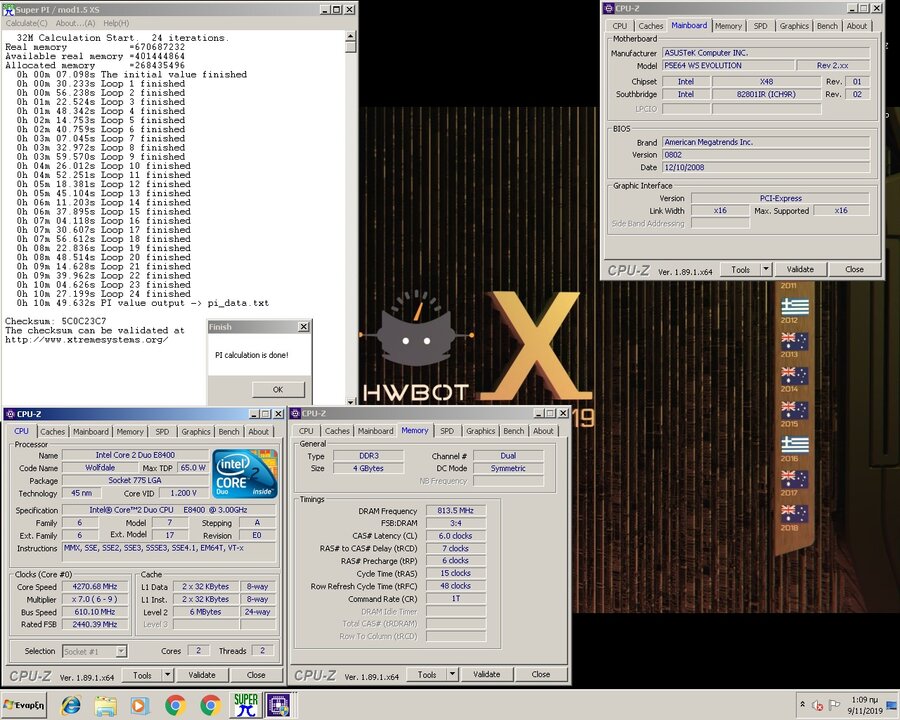900x720 pixels.
Task: Click Validate in Memory window
Action: pyautogui.click(x=486, y=675)
